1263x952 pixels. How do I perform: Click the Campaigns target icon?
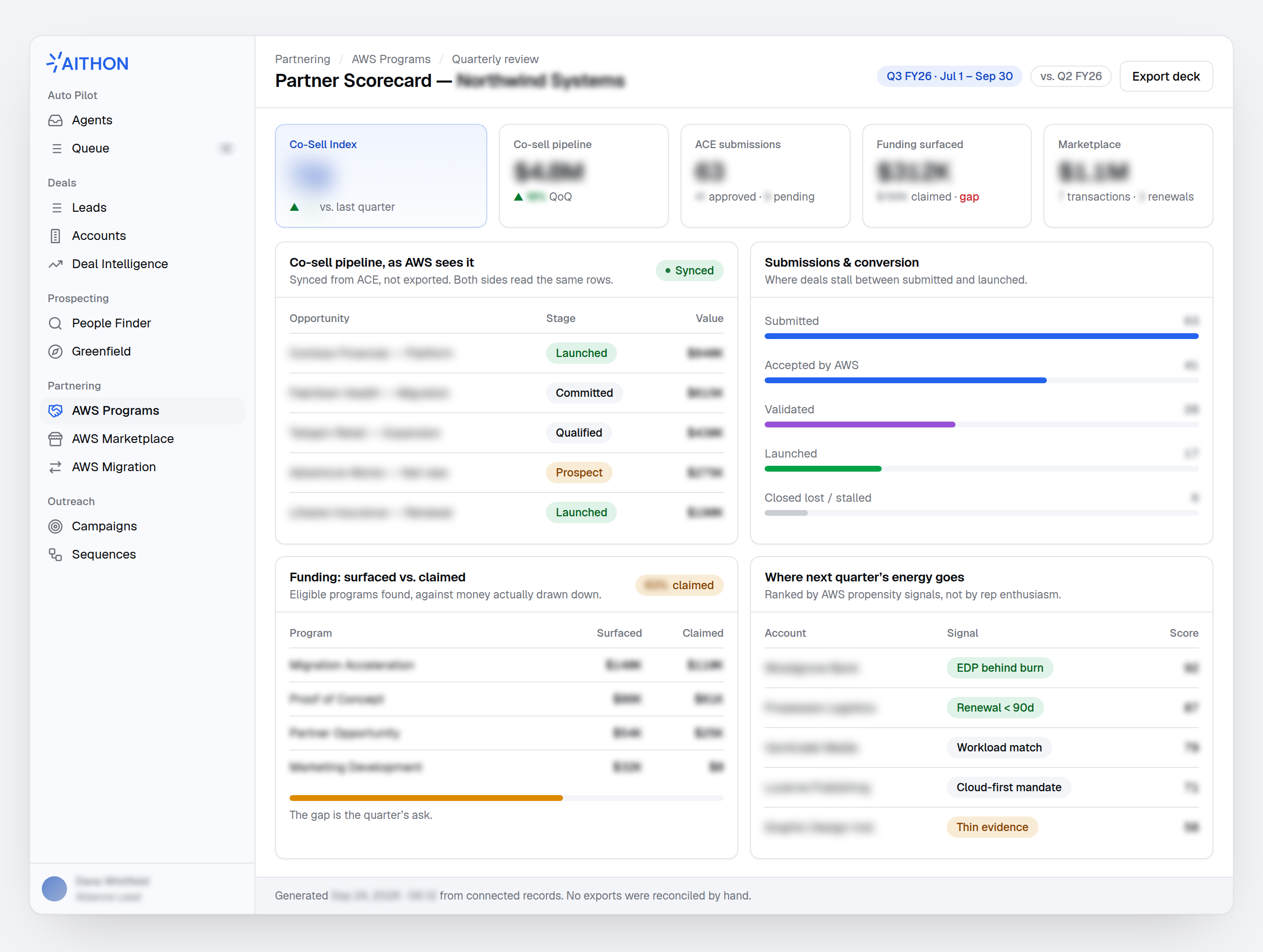pyautogui.click(x=55, y=526)
